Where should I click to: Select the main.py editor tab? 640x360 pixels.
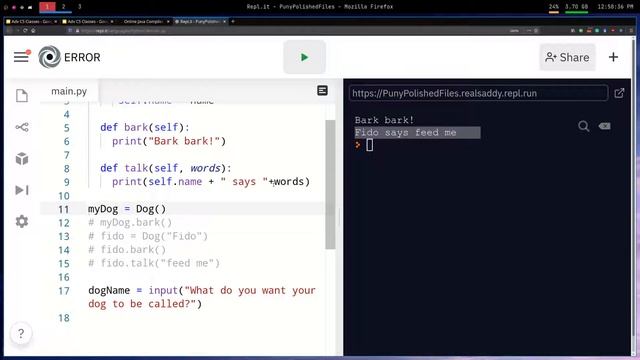click(69, 91)
